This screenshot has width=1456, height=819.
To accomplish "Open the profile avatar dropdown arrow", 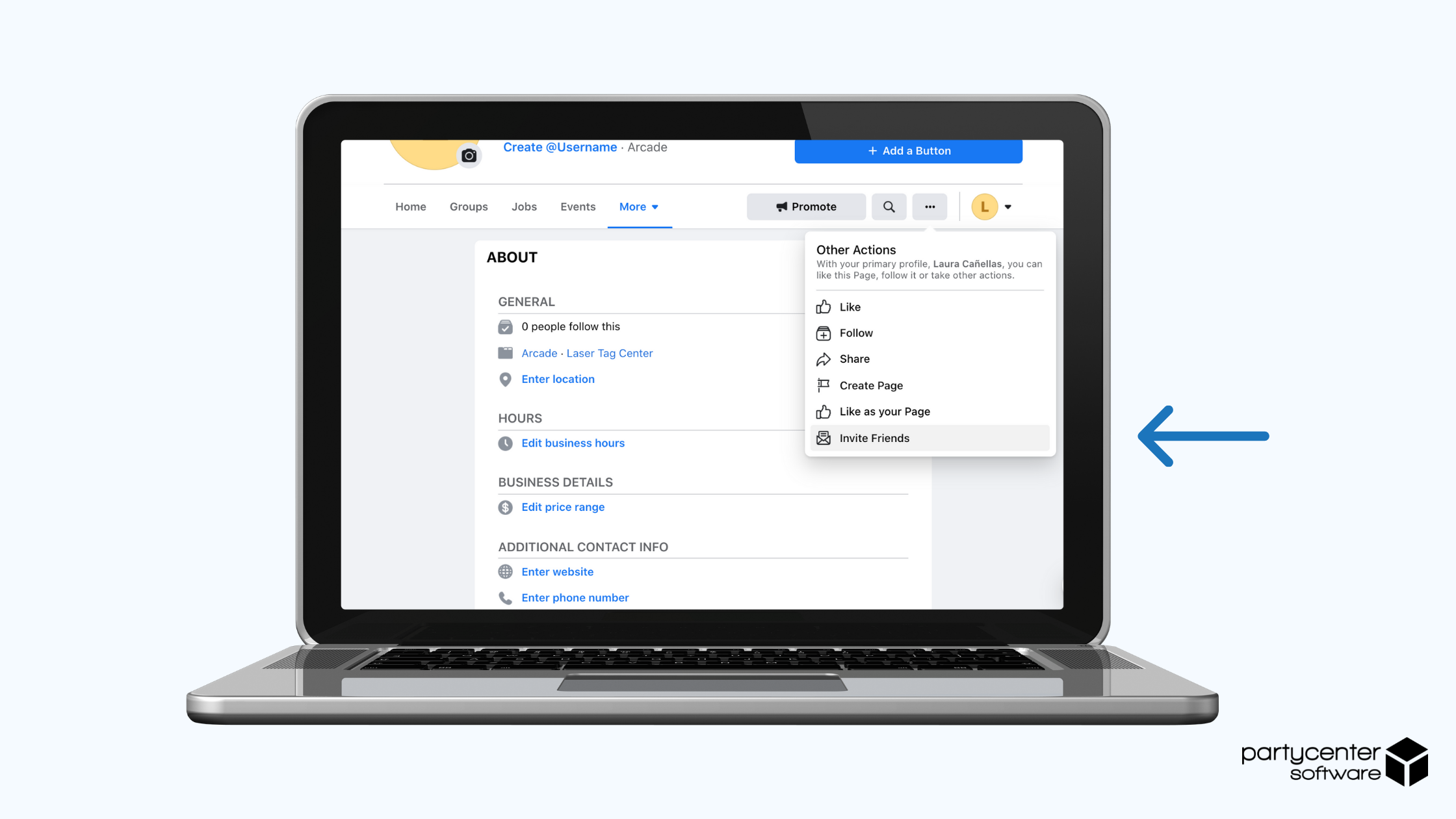I will pos(1008,207).
